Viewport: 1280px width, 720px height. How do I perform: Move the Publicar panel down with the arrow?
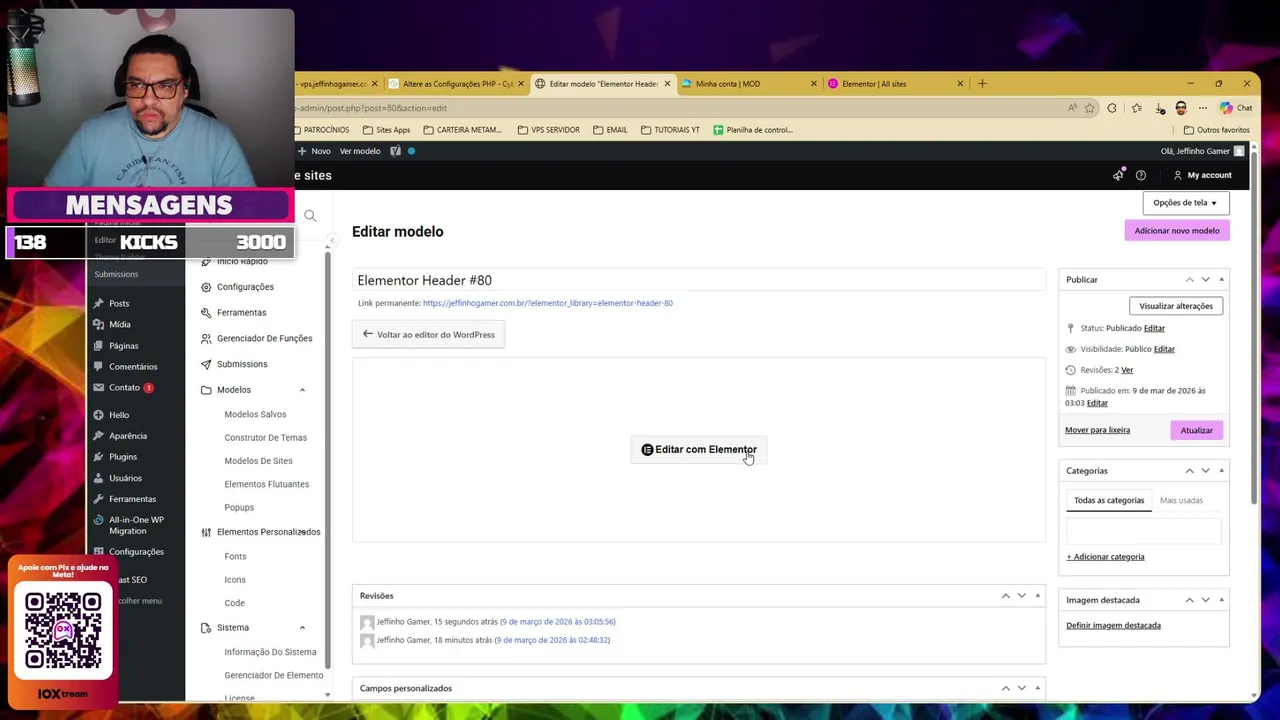pyautogui.click(x=1205, y=280)
